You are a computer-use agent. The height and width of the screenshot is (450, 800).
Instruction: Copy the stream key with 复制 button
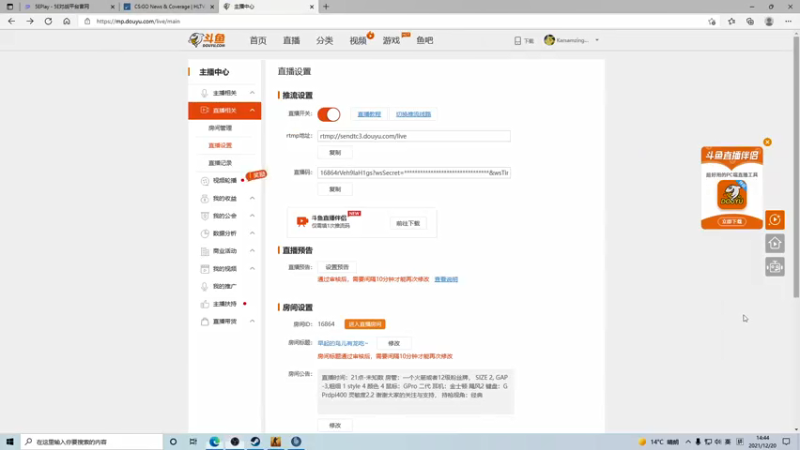click(335, 189)
